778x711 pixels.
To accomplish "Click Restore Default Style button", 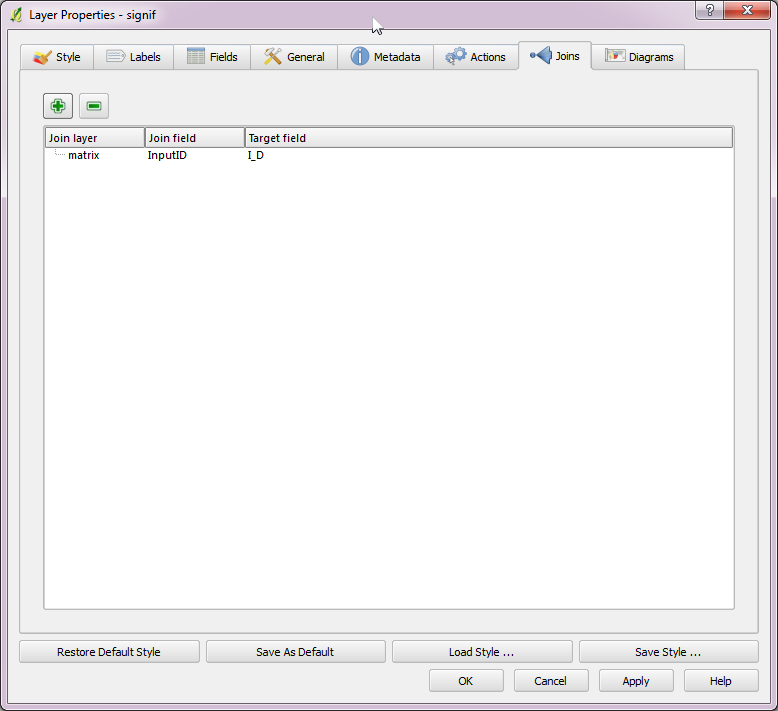I will point(109,652).
